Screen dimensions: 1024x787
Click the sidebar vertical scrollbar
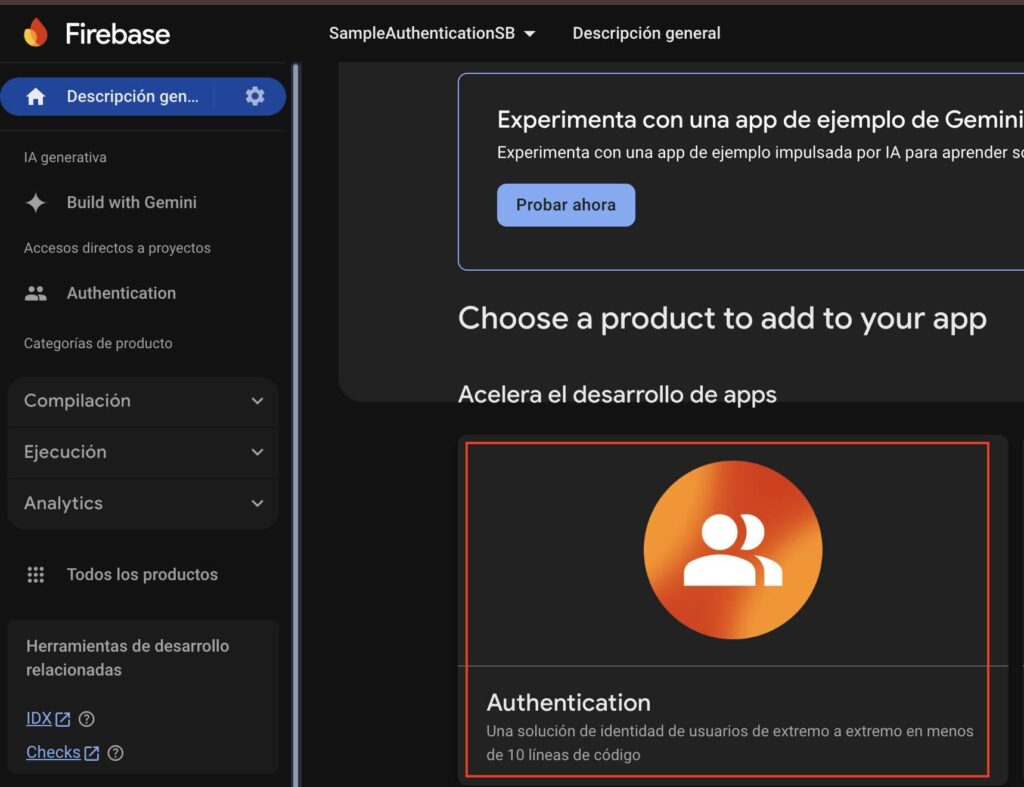(296, 425)
